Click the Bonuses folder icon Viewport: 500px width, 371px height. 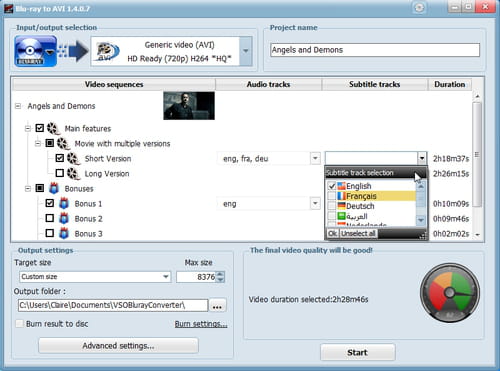[x=54, y=188]
